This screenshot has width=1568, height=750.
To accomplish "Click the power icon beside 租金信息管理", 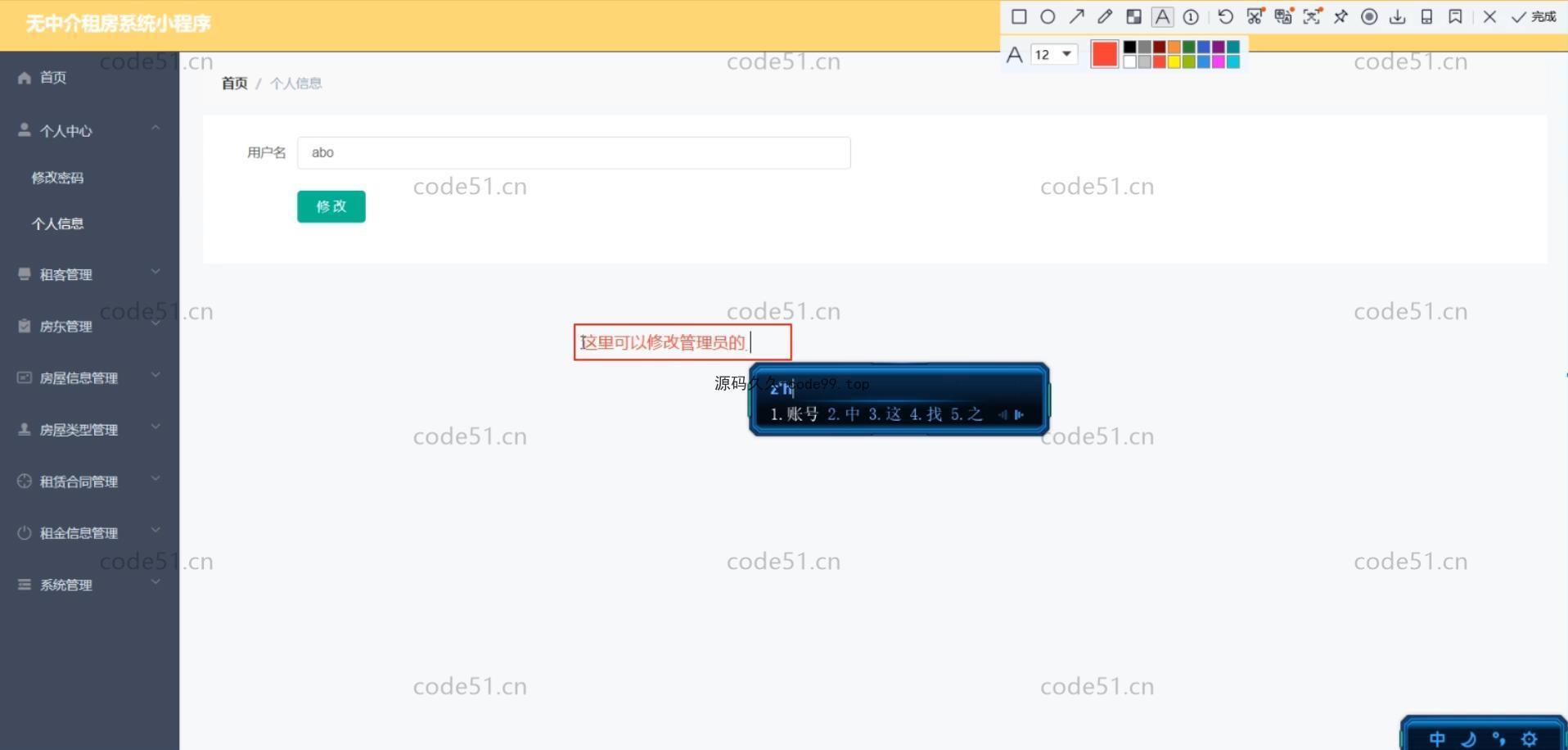I will [25, 532].
